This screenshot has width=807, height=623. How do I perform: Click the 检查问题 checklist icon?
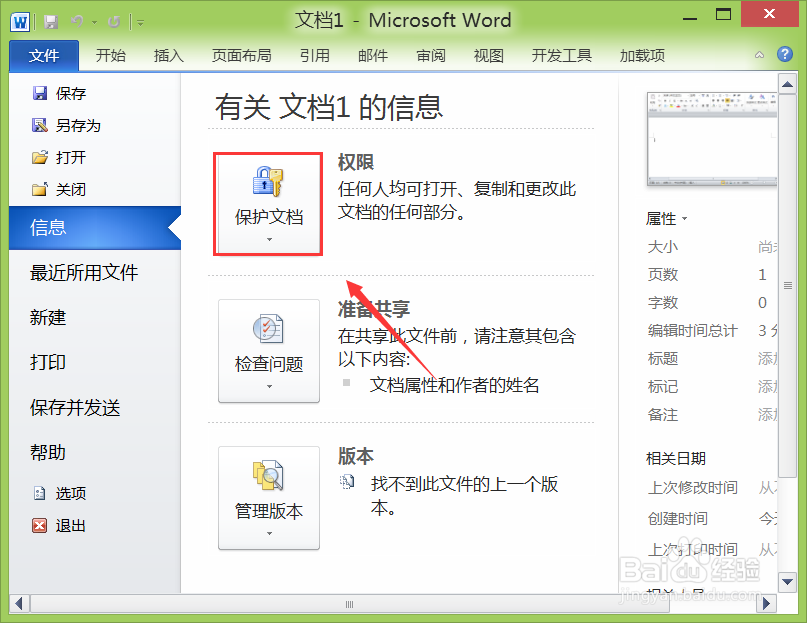(268, 328)
